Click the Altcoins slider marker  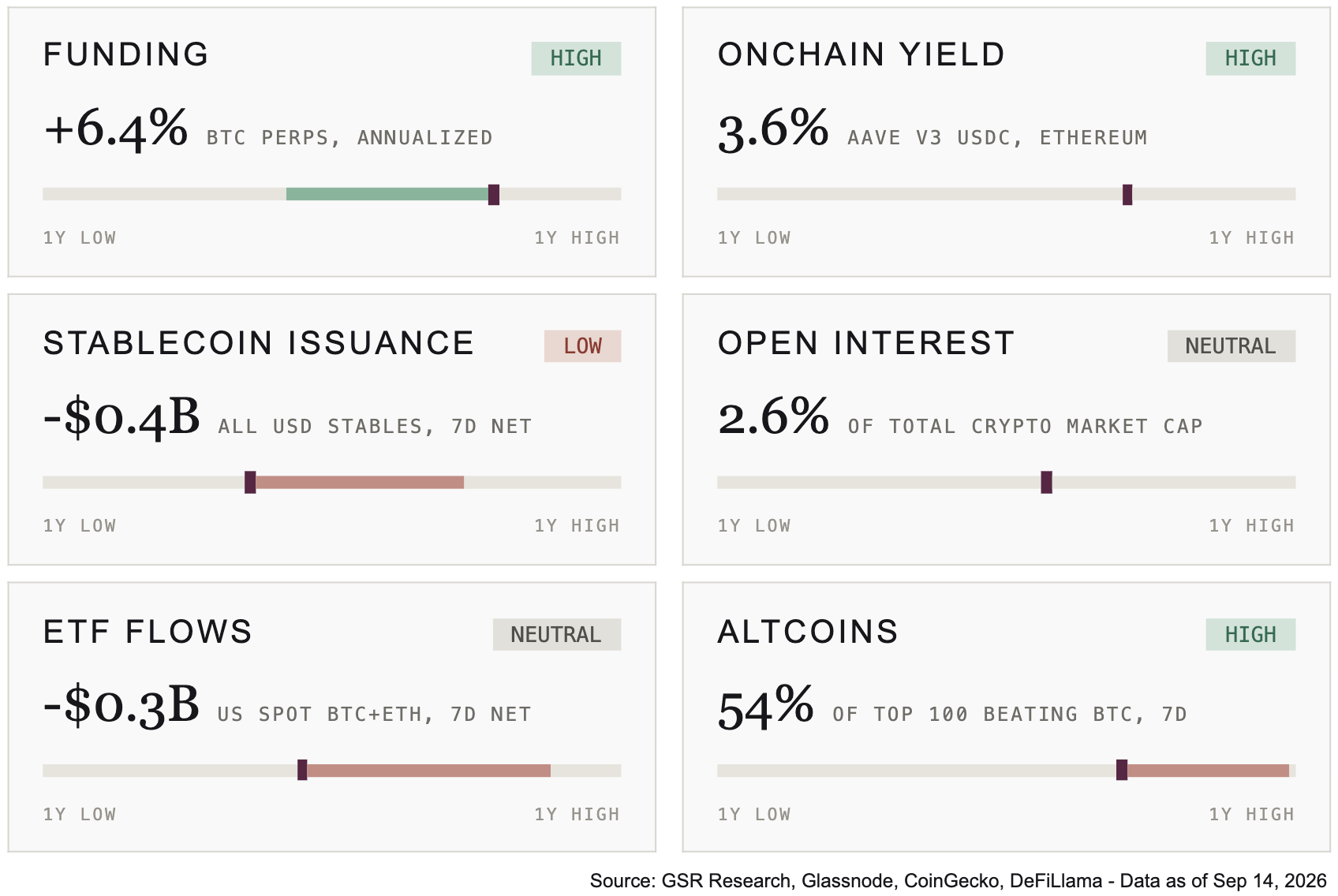1122,770
